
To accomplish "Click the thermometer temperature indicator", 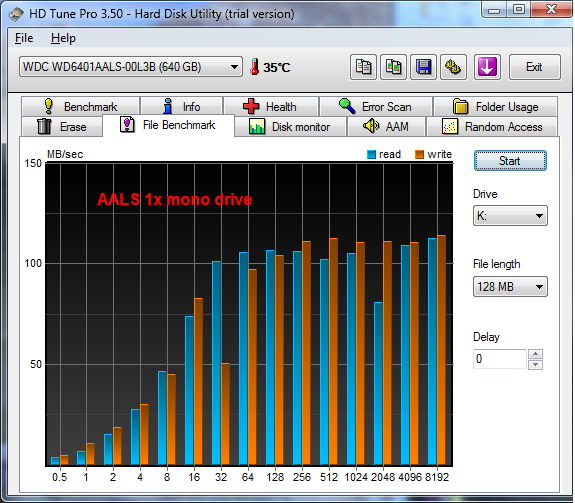I will 270,67.
